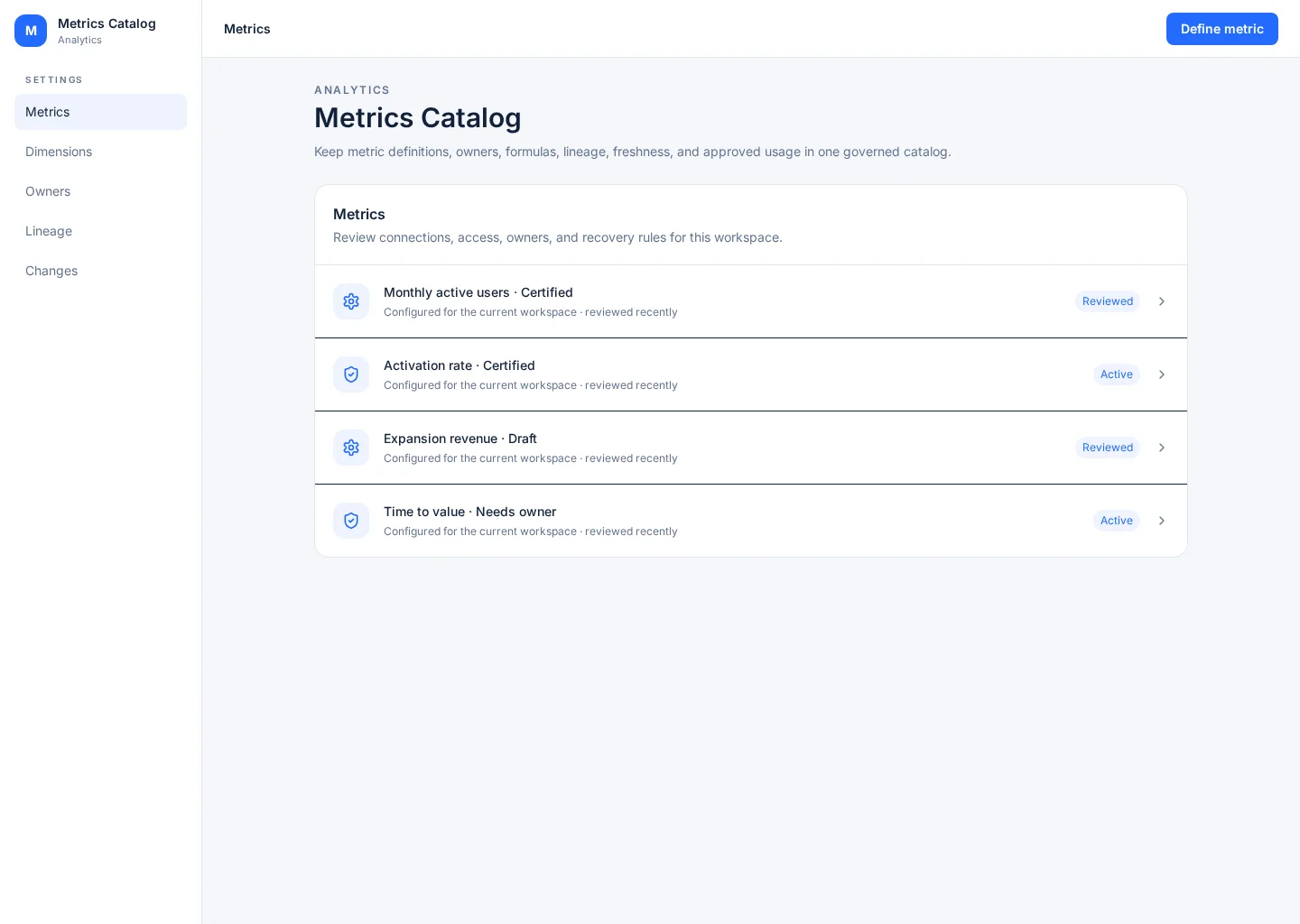Click the 'ANALYTICS' label above the heading

point(352,90)
